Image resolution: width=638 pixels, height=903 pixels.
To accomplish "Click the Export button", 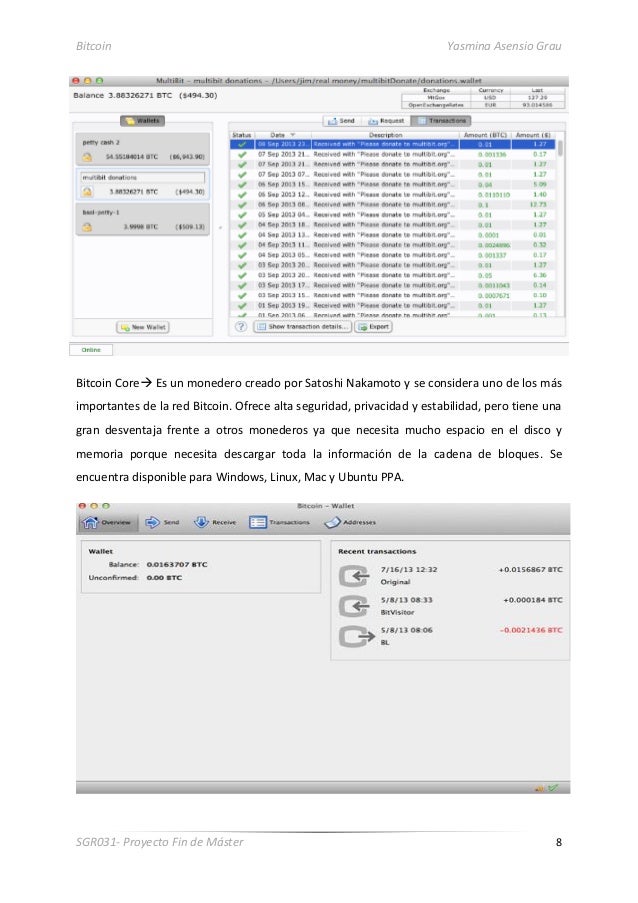I will [373, 327].
